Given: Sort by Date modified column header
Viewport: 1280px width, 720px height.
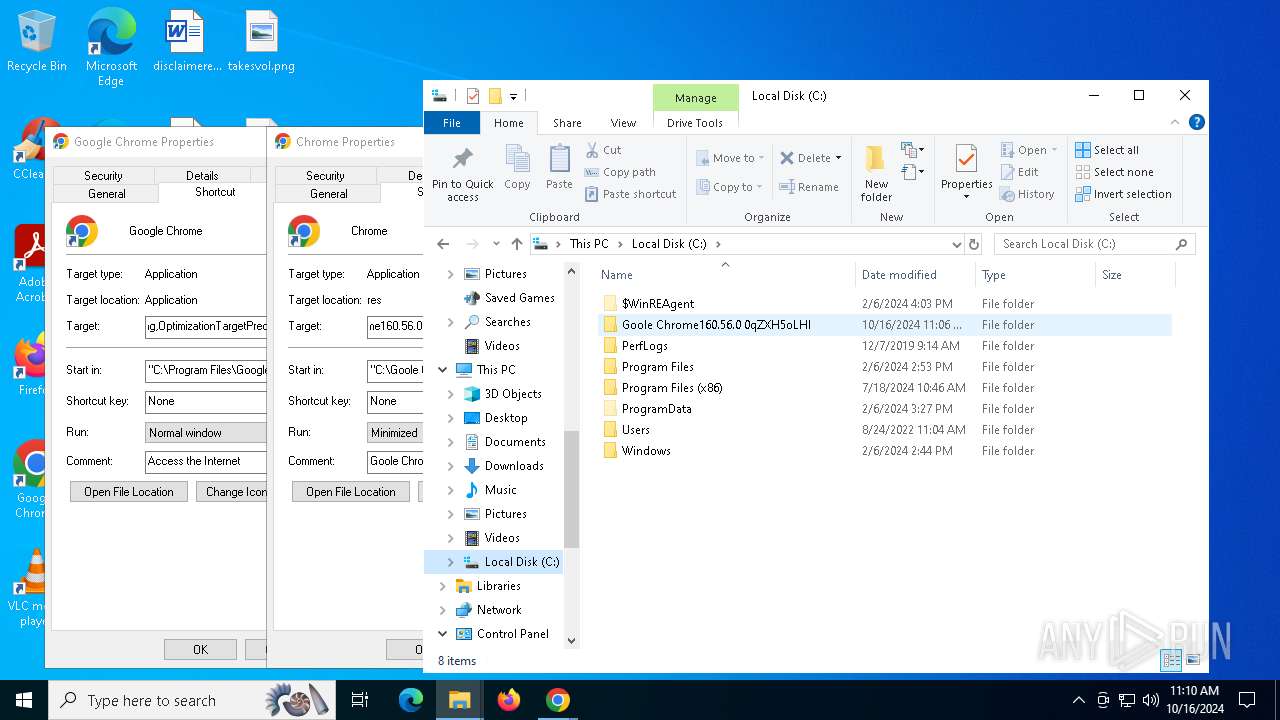Looking at the screenshot, I should click(x=899, y=275).
